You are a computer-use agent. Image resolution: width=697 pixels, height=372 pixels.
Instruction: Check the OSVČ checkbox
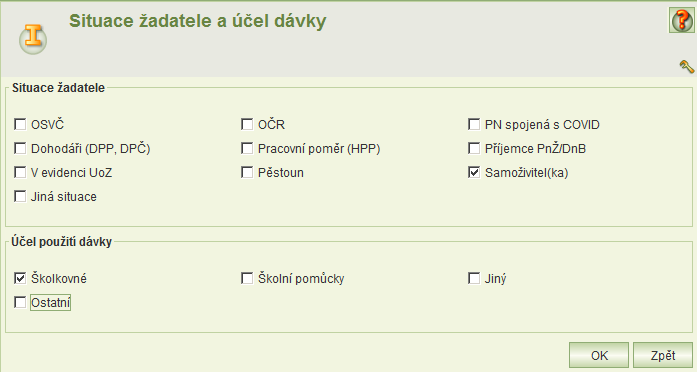point(20,124)
